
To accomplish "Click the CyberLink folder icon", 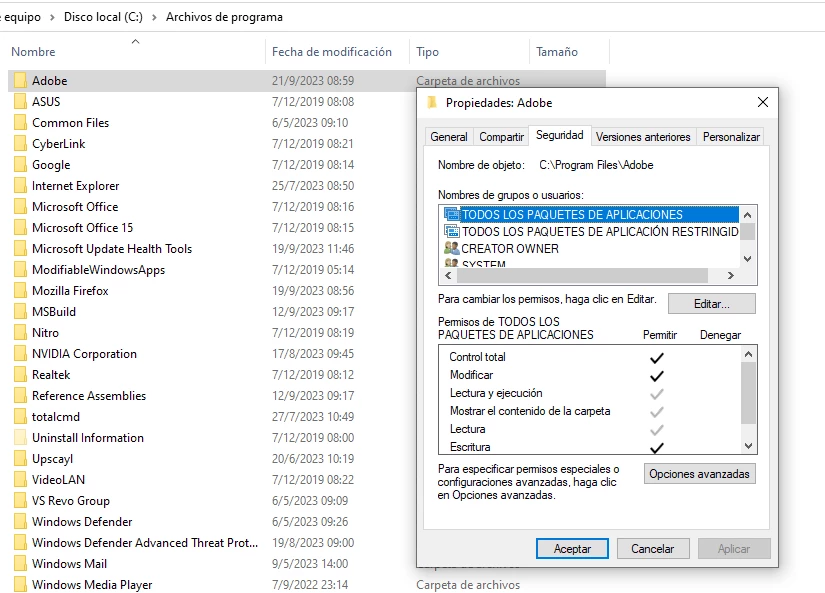I will point(20,144).
